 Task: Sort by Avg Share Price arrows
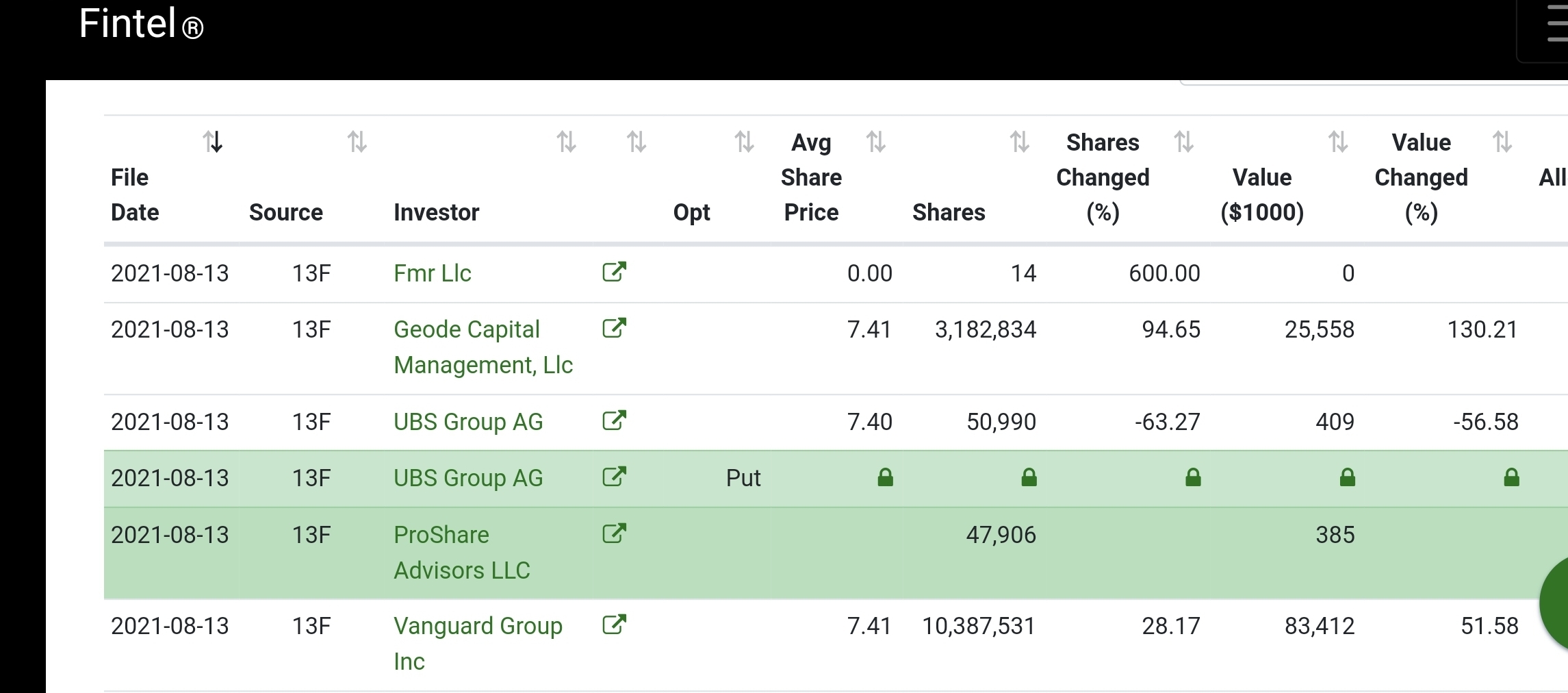pyautogui.click(x=875, y=142)
